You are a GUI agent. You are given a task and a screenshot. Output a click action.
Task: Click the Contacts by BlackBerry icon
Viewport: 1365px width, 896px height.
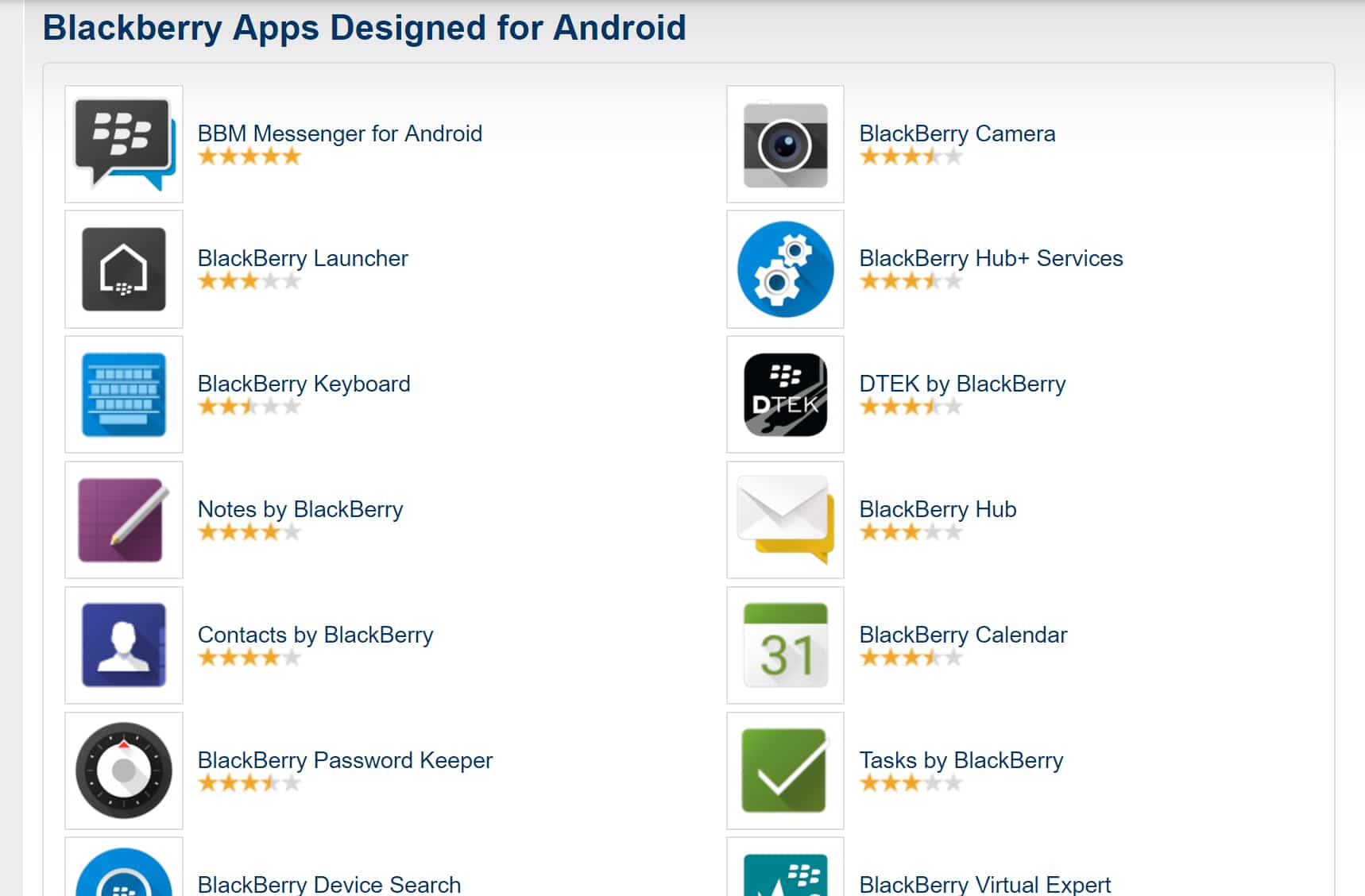tap(124, 645)
